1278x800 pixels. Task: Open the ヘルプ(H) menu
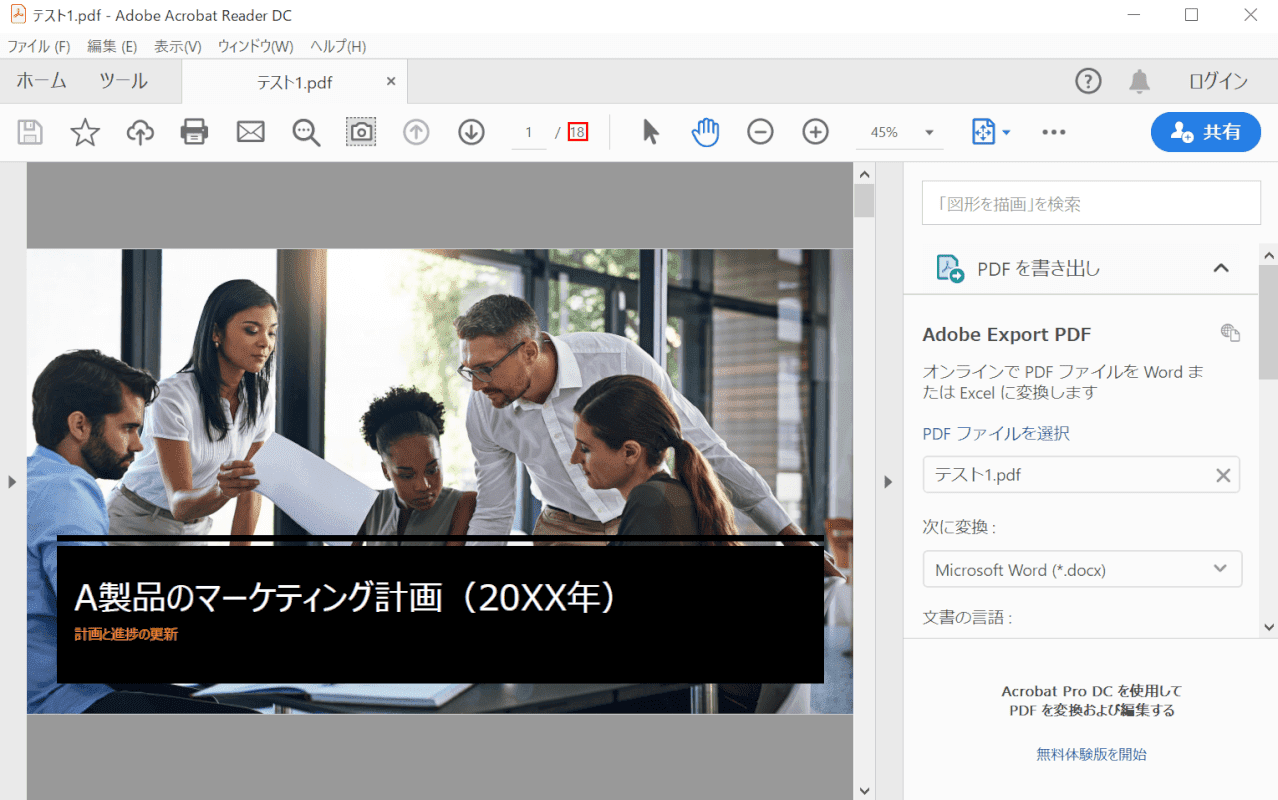(x=338, y=46)
